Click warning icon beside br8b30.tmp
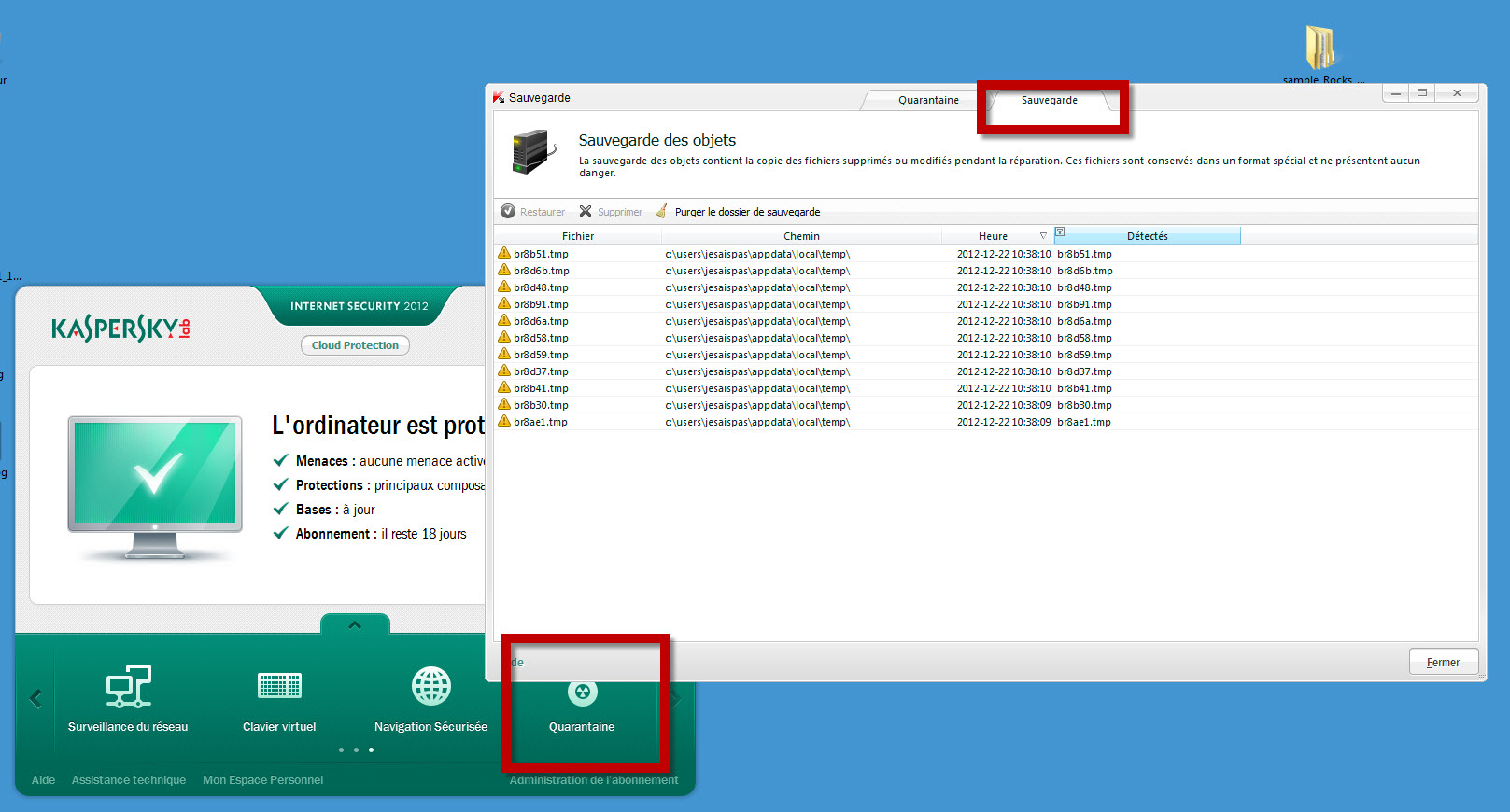Image resolution: width=1510 pixels, height=812 pixels. pos(504,405)
